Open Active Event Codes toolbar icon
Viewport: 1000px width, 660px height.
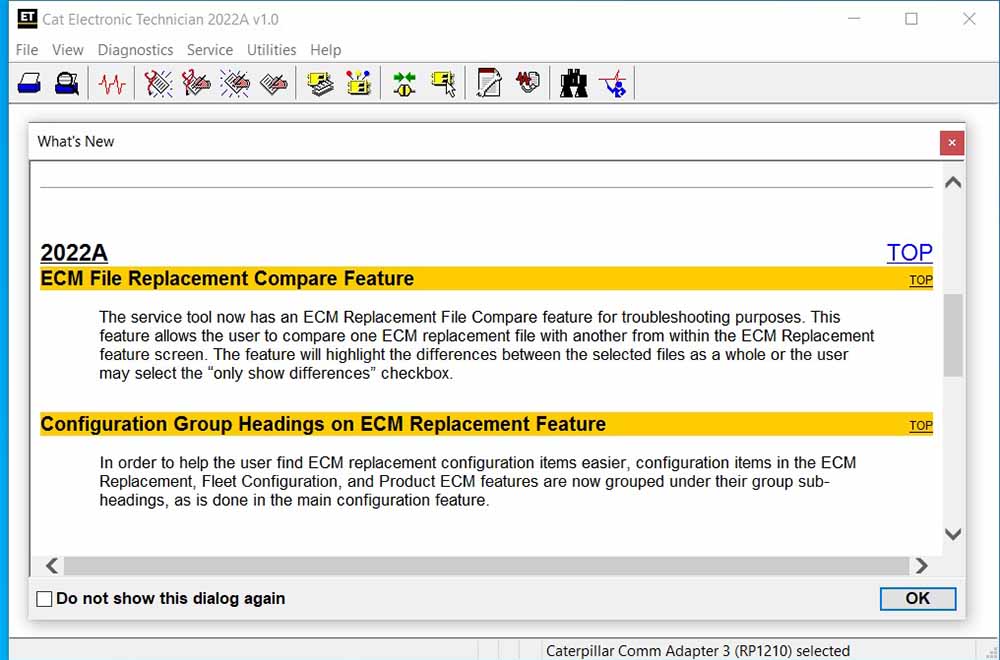click(x=235, y=84)
